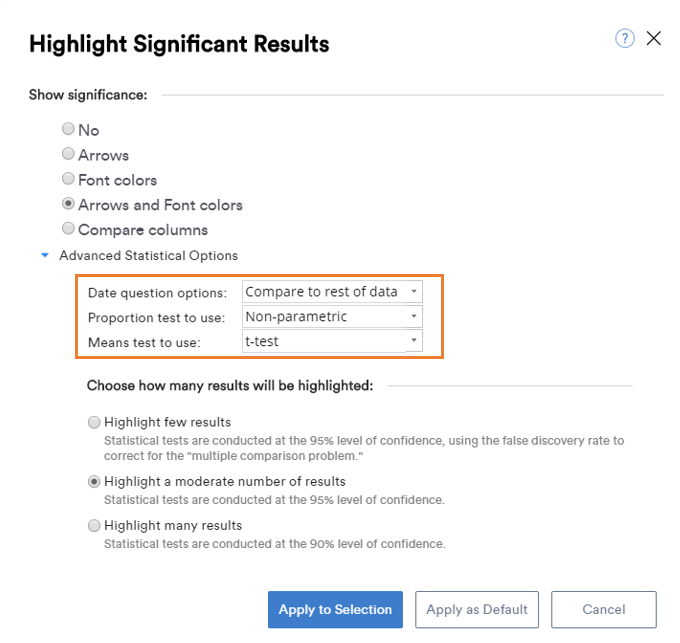680x643 pixels.
Task: Open the Date question options dropdown
Action: click(x=332, y=292)
